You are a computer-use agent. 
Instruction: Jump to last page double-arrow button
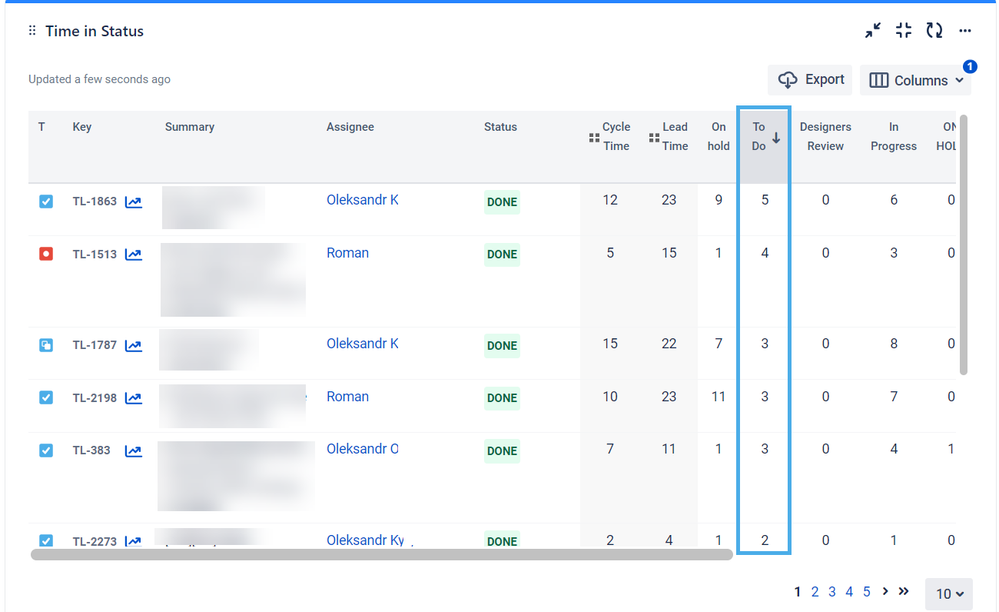tap(904, 592)
